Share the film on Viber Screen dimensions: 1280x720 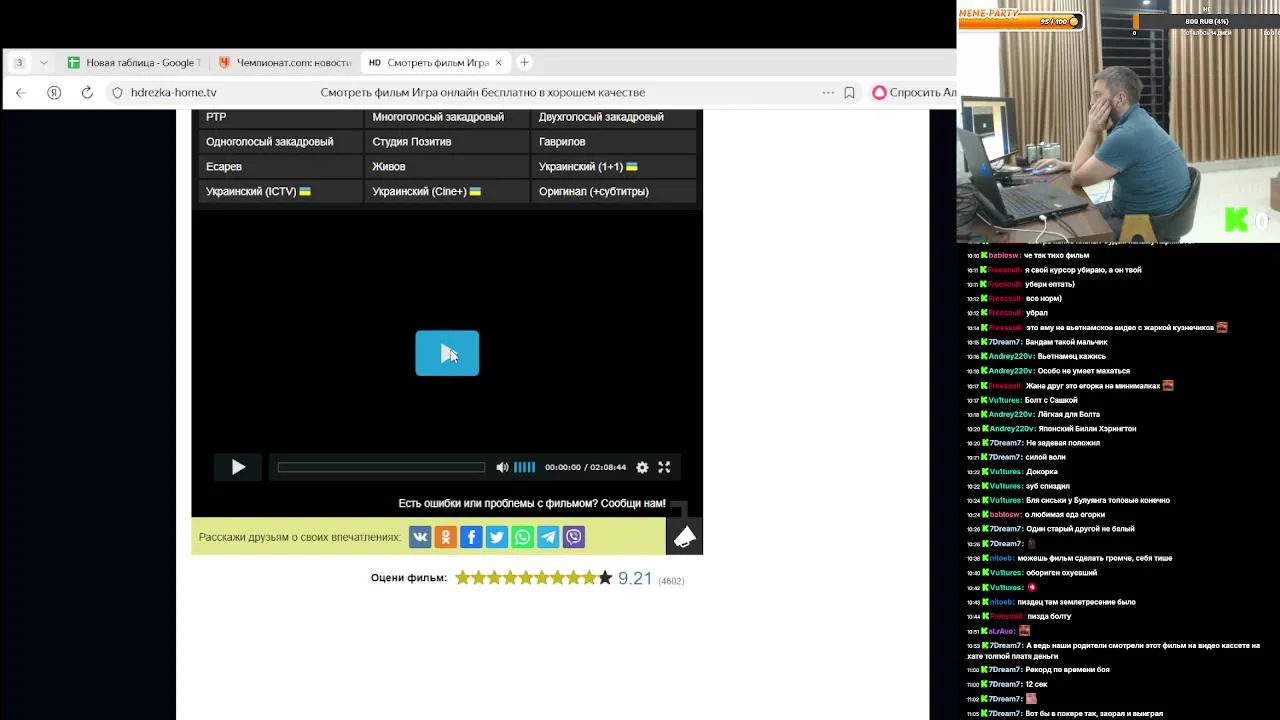(x=574, y=537)
